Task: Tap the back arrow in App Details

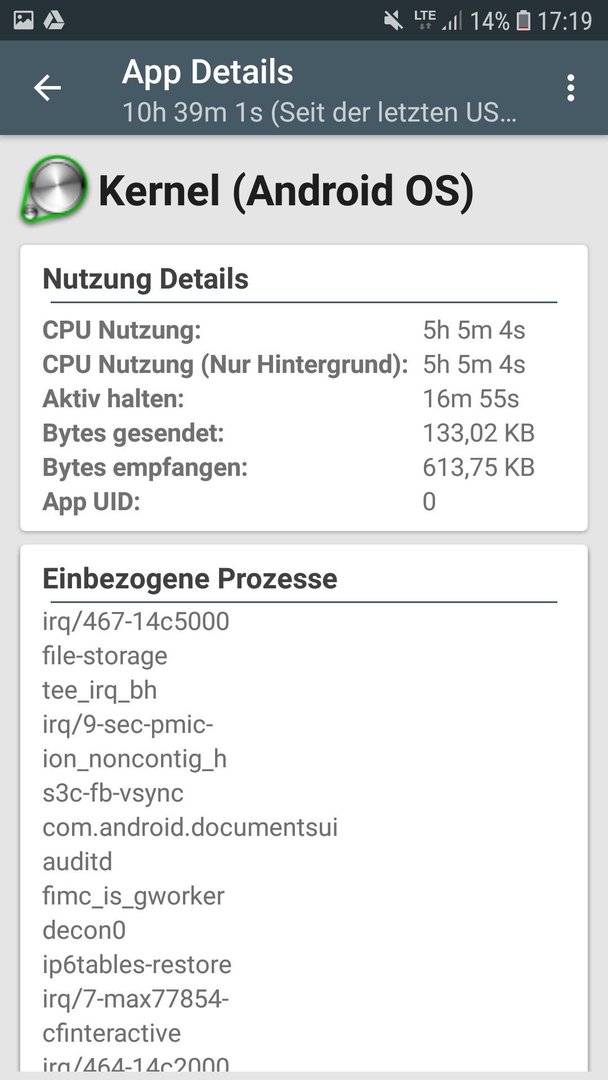Action: (48, 88)
